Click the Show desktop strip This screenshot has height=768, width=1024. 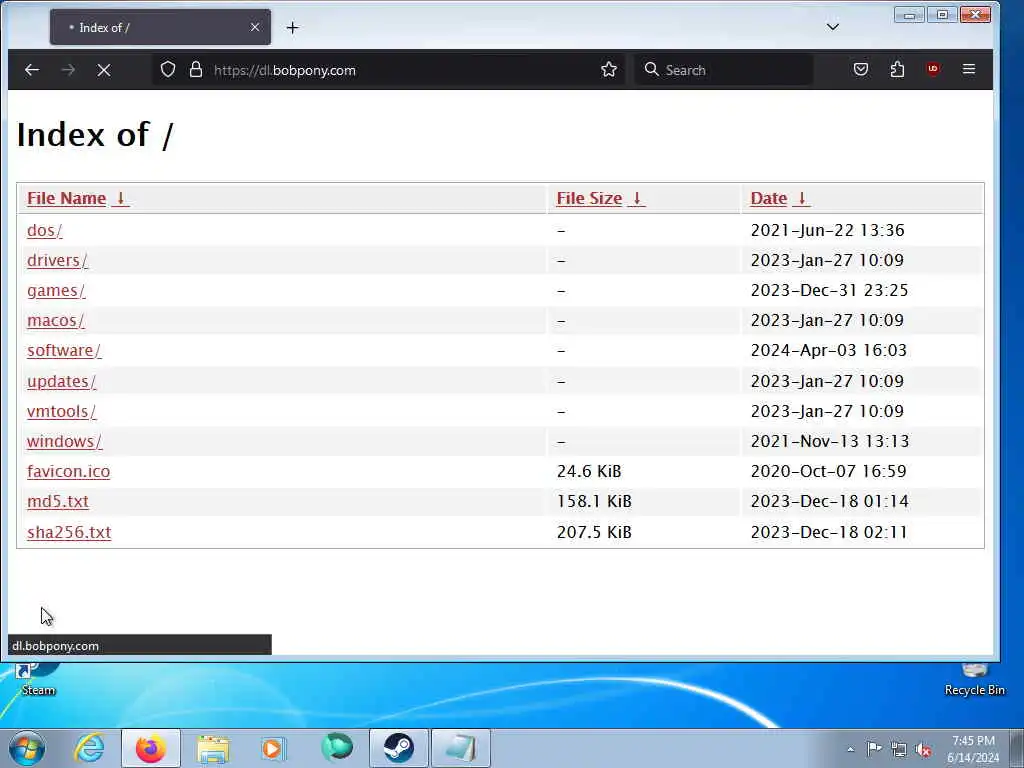point(1017,748)
